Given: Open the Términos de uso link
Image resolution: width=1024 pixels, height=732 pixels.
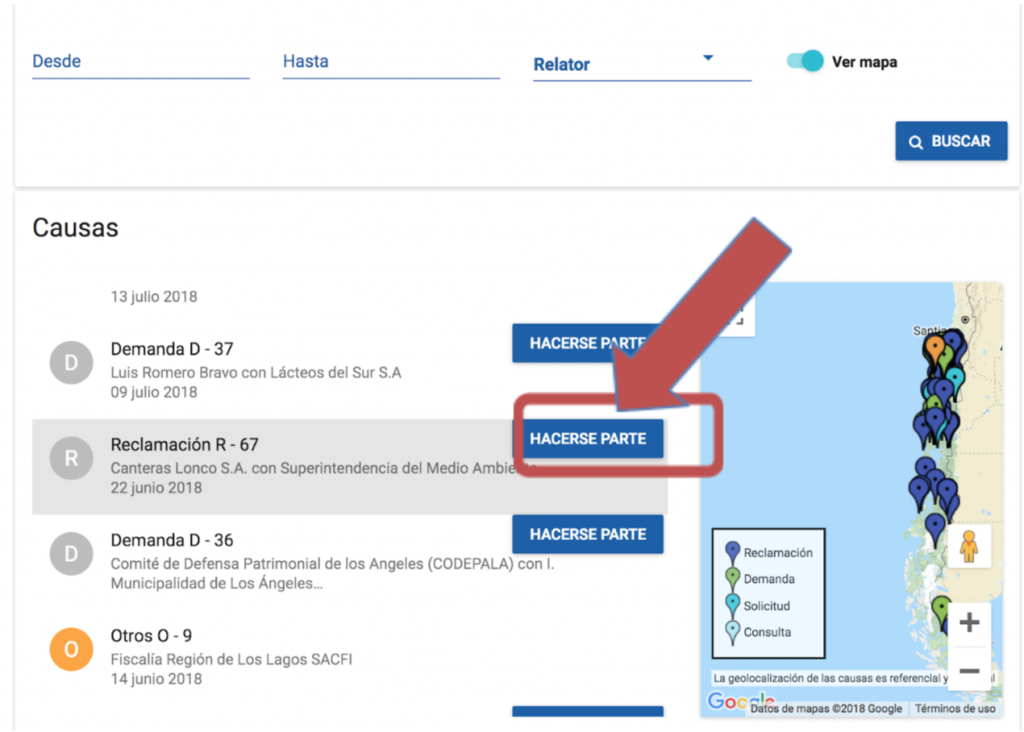Looking at the screenshot, I should [x=954, y=709].
